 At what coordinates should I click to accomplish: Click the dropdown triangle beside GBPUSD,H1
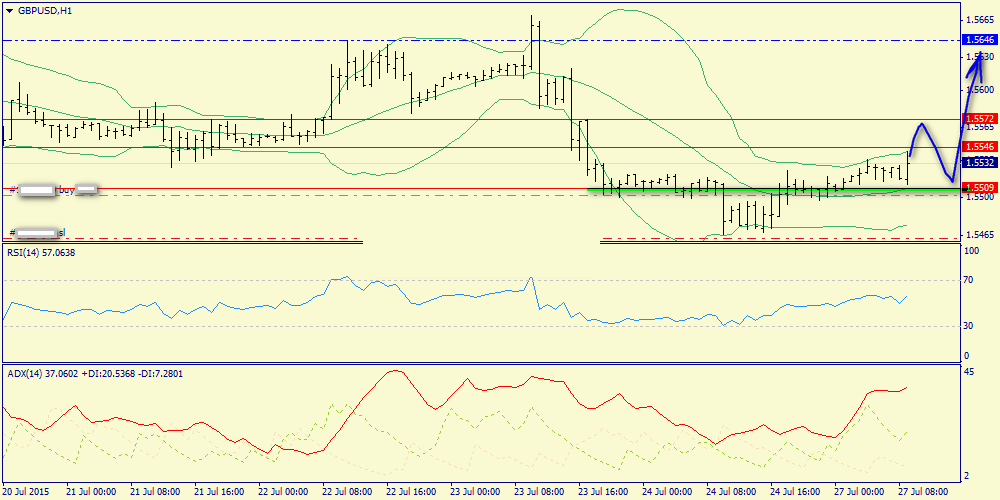9,10
